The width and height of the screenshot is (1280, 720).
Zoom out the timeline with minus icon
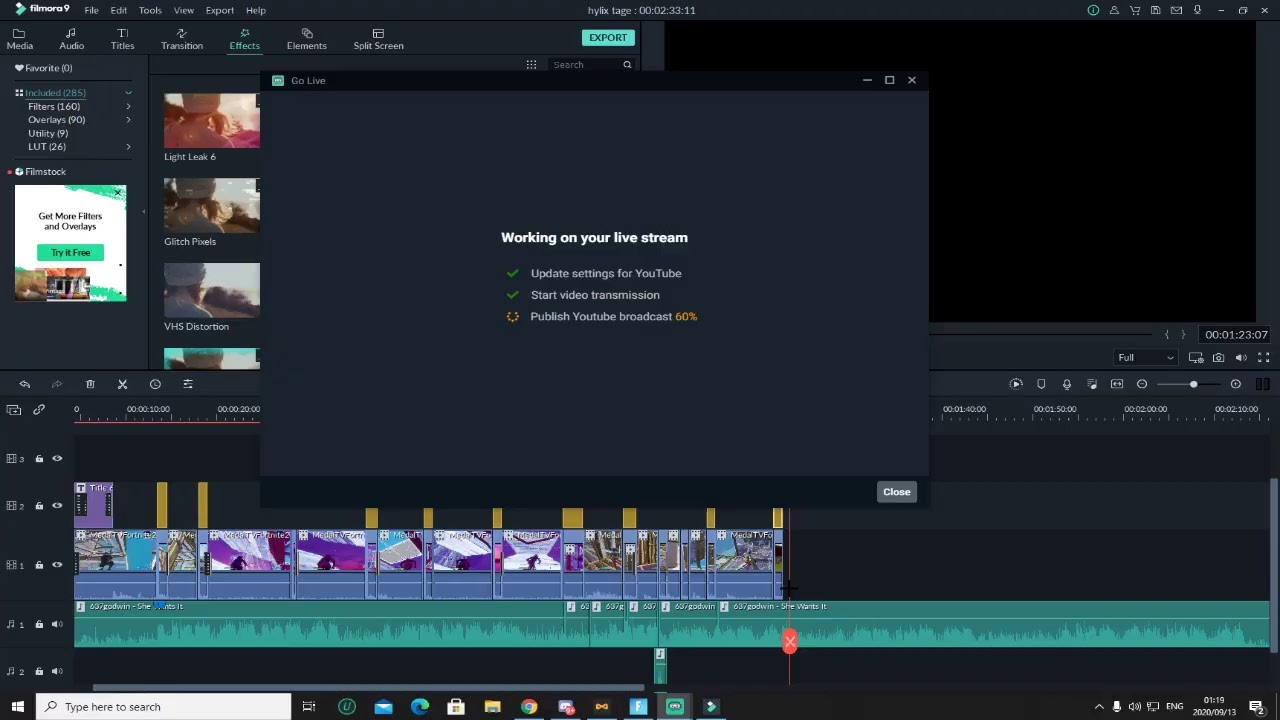point(1142,384)
